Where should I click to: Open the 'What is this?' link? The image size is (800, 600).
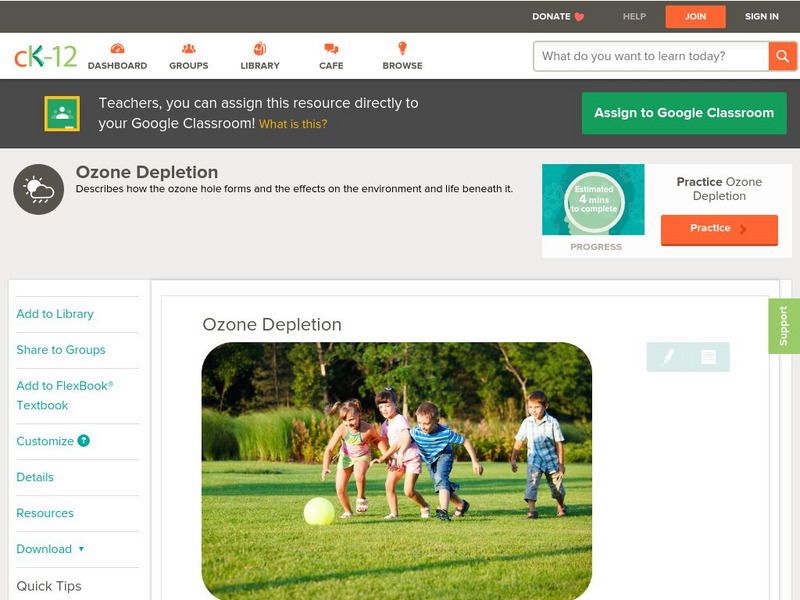[293, 124]
